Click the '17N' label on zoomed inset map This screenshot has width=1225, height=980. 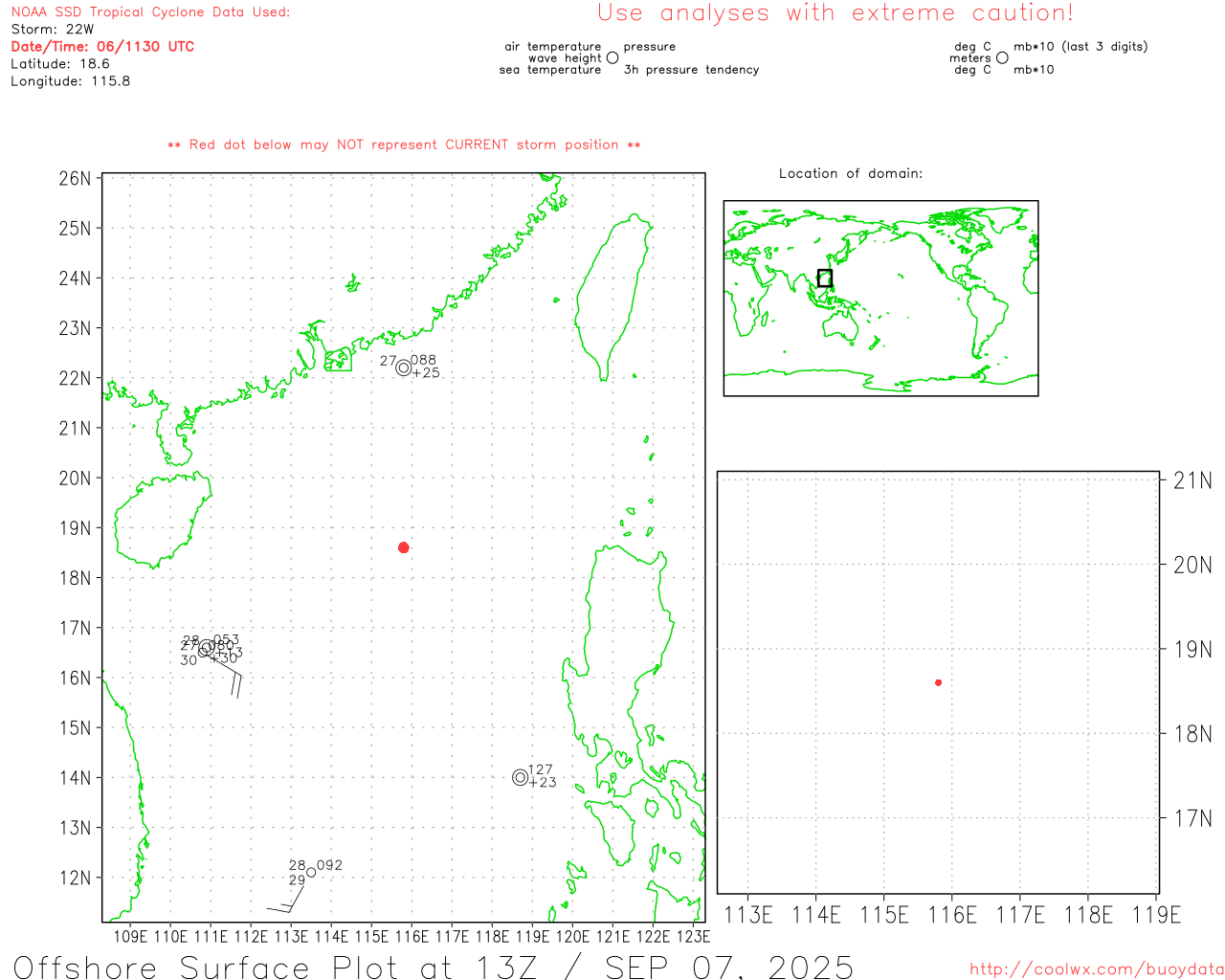click(x=1192, y=818)
